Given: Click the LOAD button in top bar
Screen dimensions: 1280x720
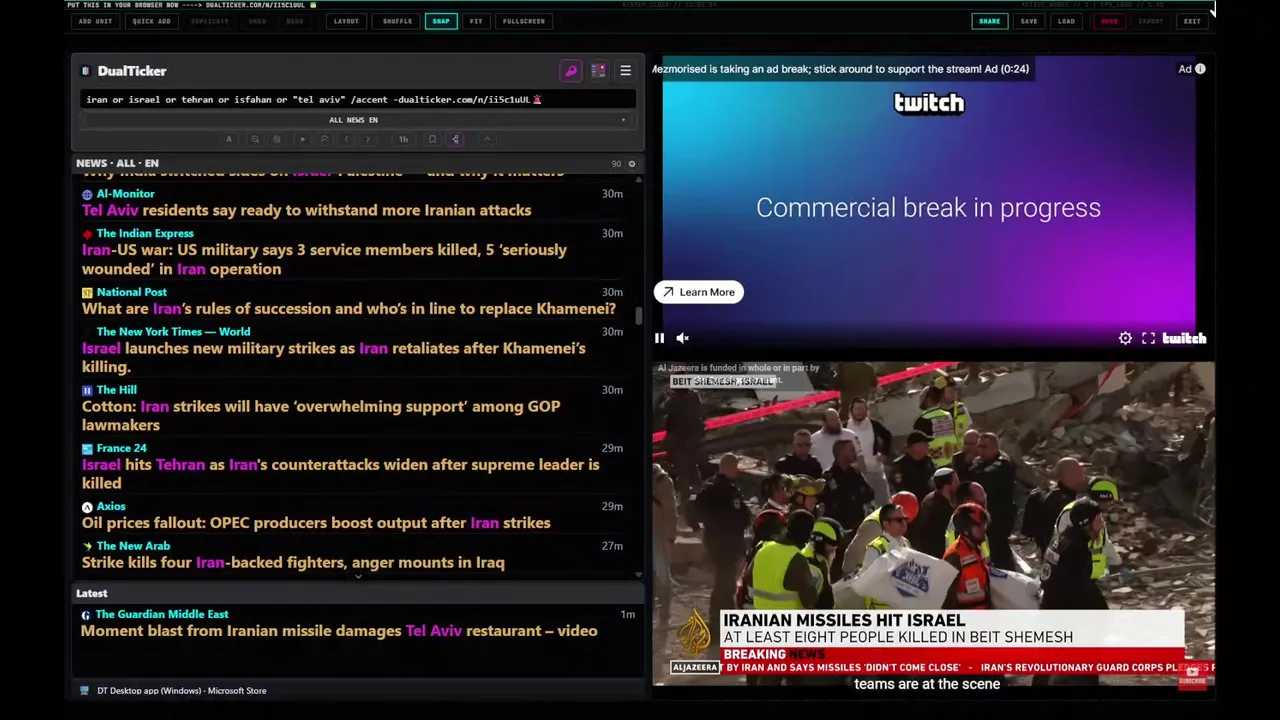Looking at the screenshot, I should point(1067,21).
